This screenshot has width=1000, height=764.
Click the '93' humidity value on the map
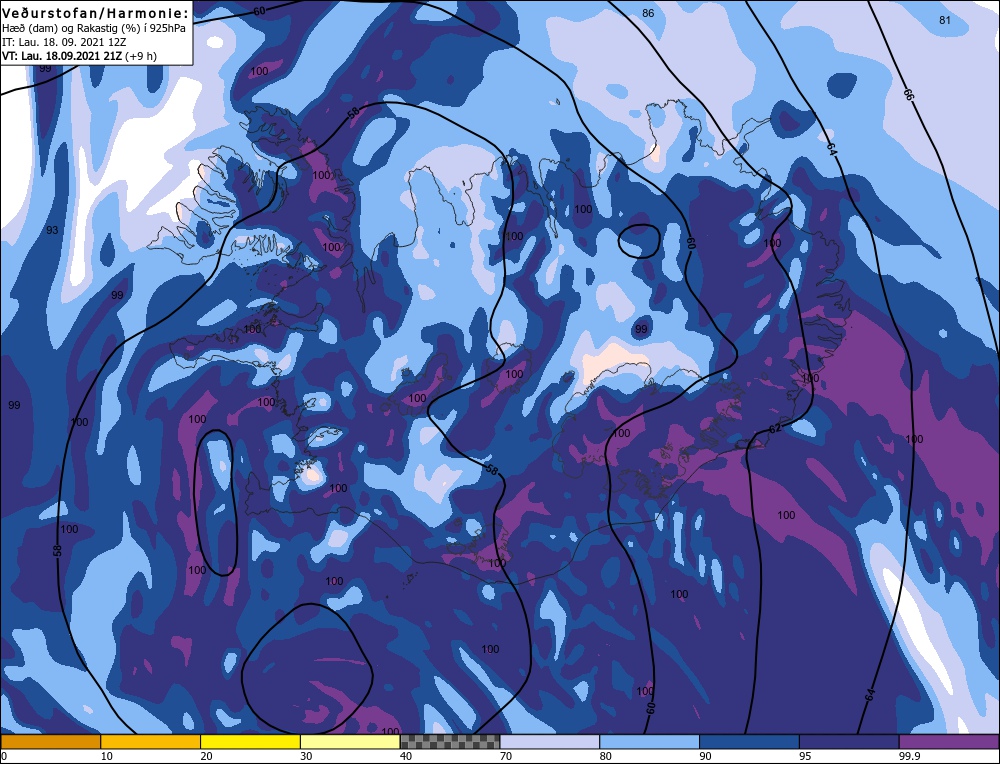(x=52, y=230)
